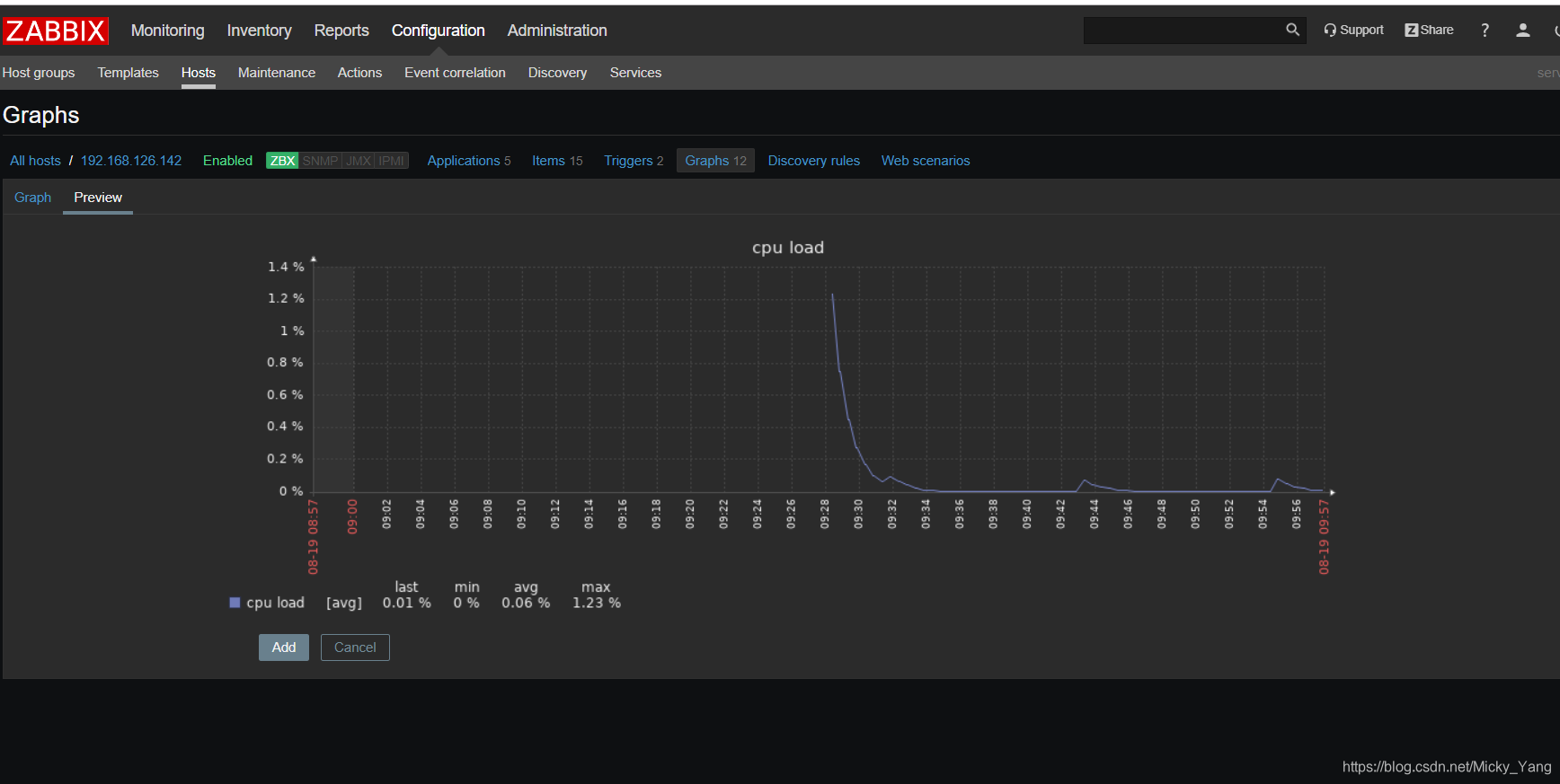The image size is (1560, 784).
Task: Click the Graphs page heading
Action: click(41, 115)
